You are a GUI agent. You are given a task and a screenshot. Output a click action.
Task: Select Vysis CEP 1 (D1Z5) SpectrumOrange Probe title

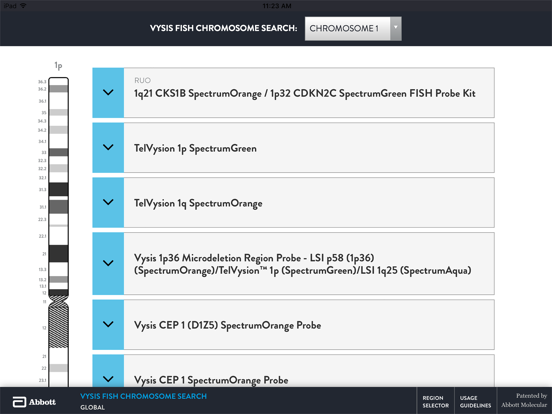227,325
